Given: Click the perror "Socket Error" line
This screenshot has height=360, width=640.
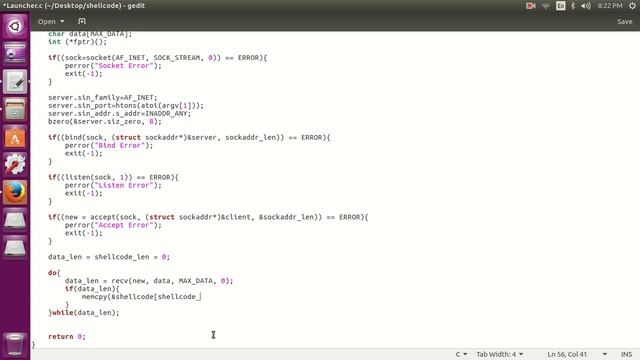Looking at the screenshot, I should pos(113,66).
